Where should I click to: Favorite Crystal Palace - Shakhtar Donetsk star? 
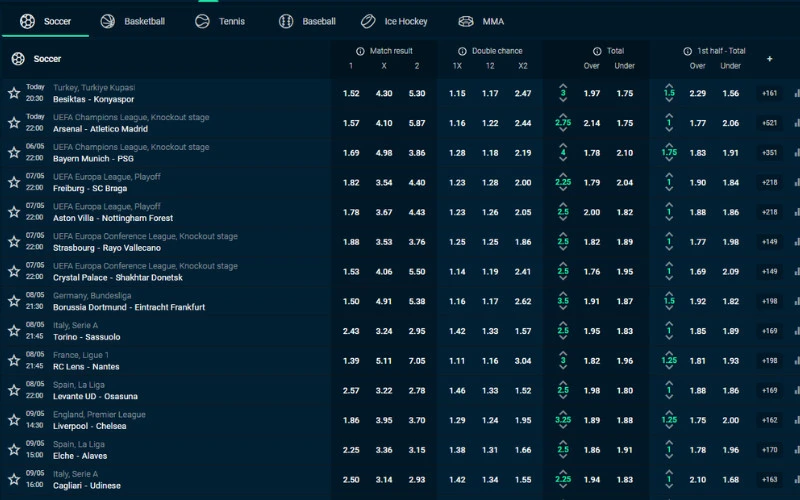[14, 271]
